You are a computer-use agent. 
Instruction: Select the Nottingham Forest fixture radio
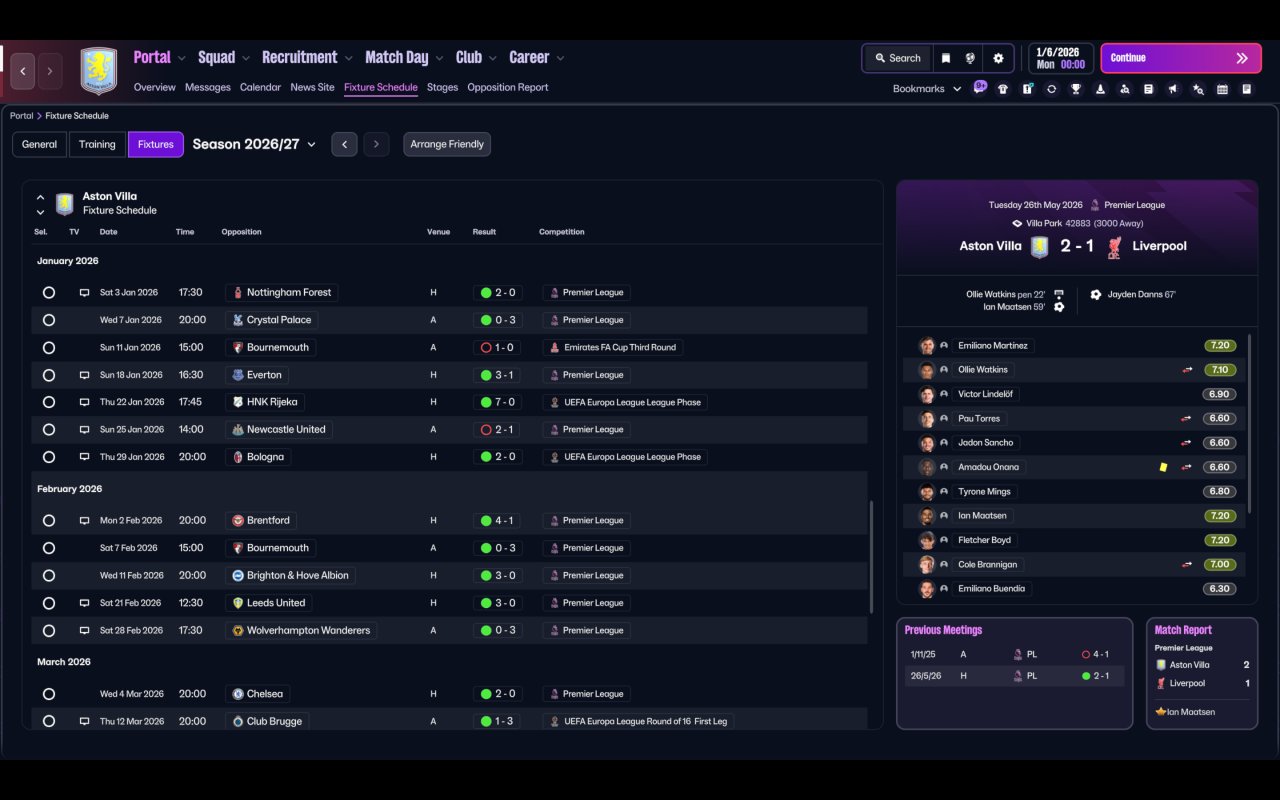click(x=48, y=293)
